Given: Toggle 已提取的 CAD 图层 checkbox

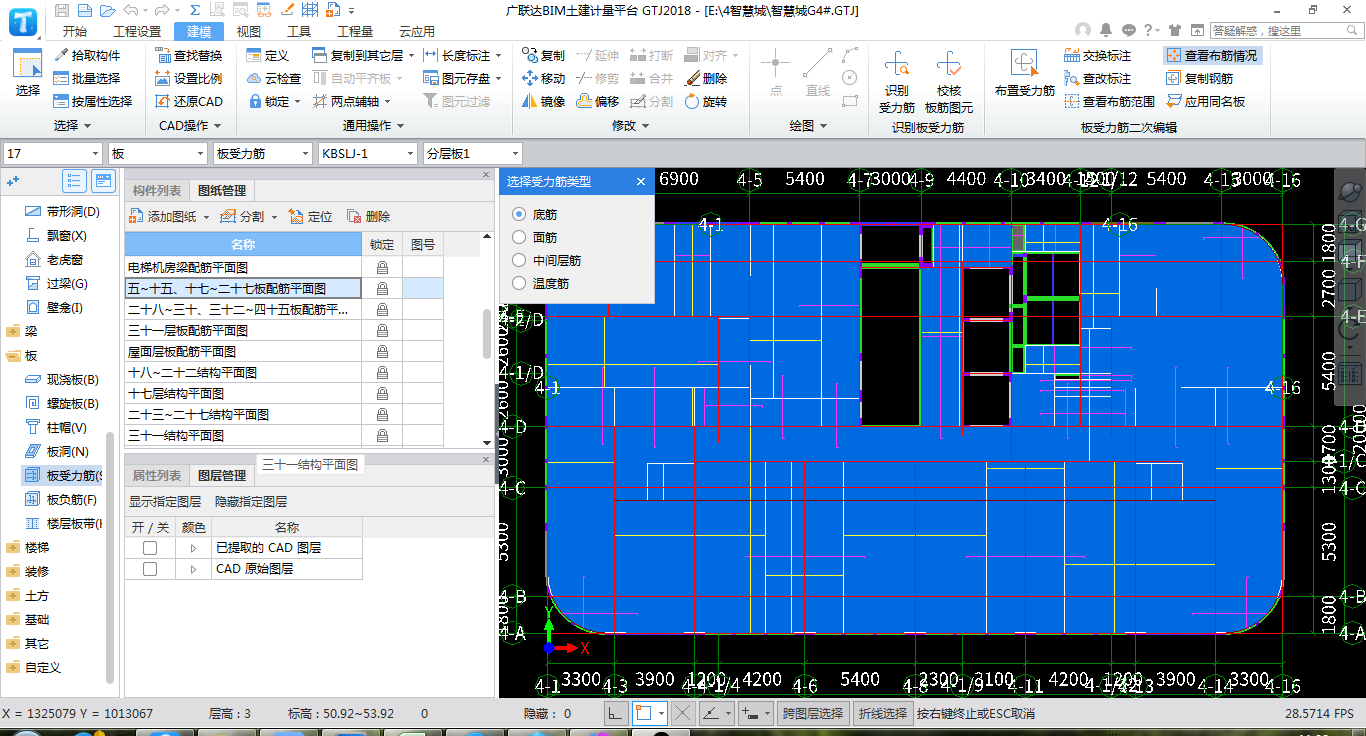Looking at the screenshot, I should [150, 548].
